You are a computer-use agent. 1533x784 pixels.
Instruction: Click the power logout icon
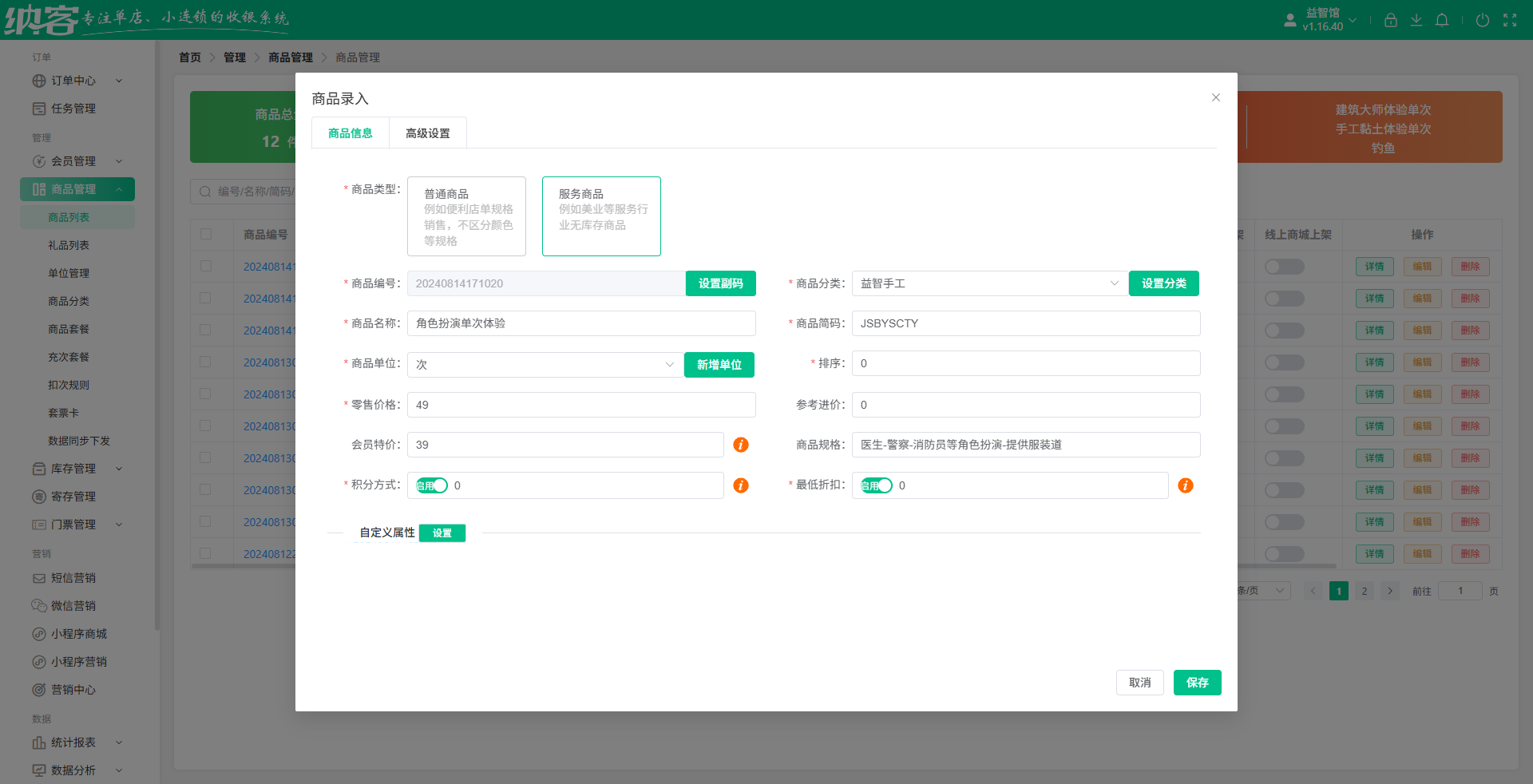click(1483, 20)
